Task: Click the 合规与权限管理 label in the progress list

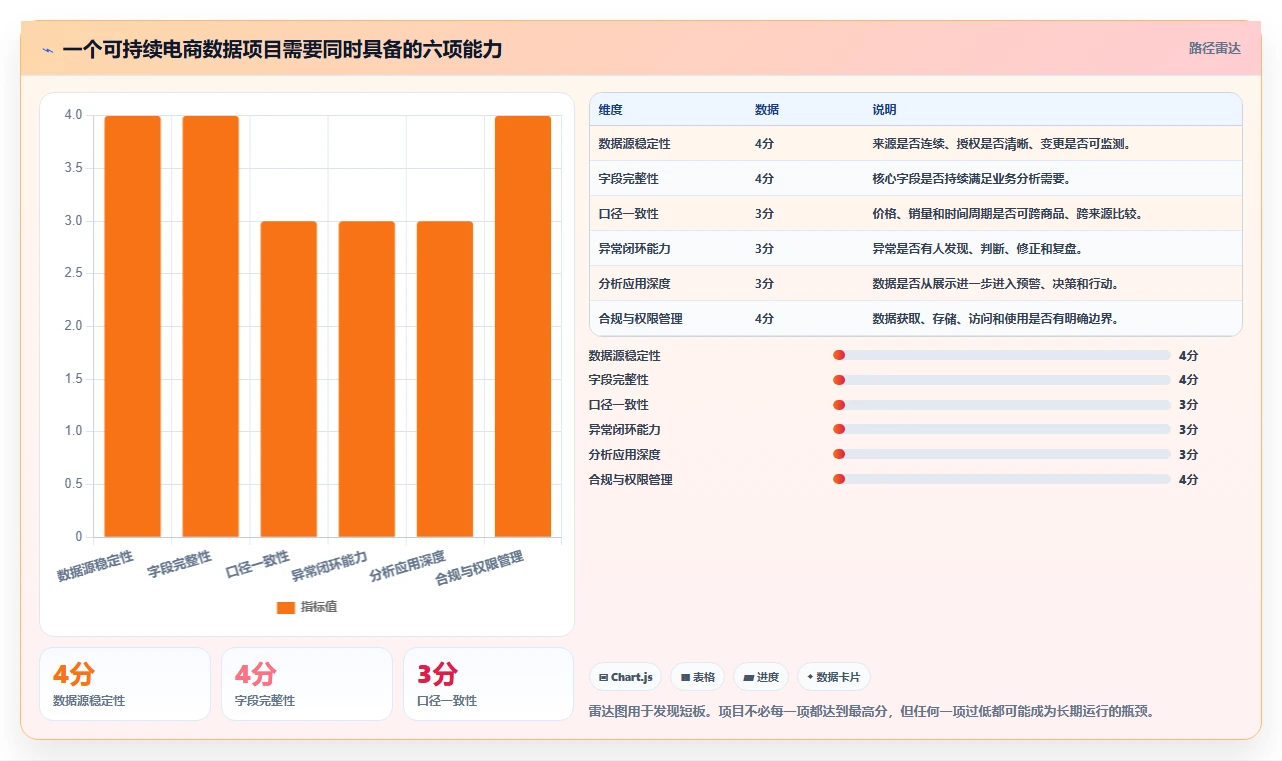Action: (631, 479)
